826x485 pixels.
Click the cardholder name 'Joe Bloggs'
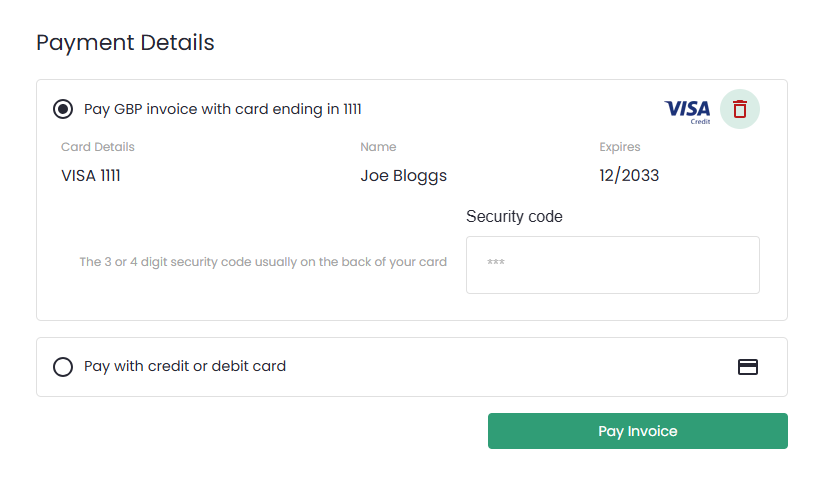403,176
